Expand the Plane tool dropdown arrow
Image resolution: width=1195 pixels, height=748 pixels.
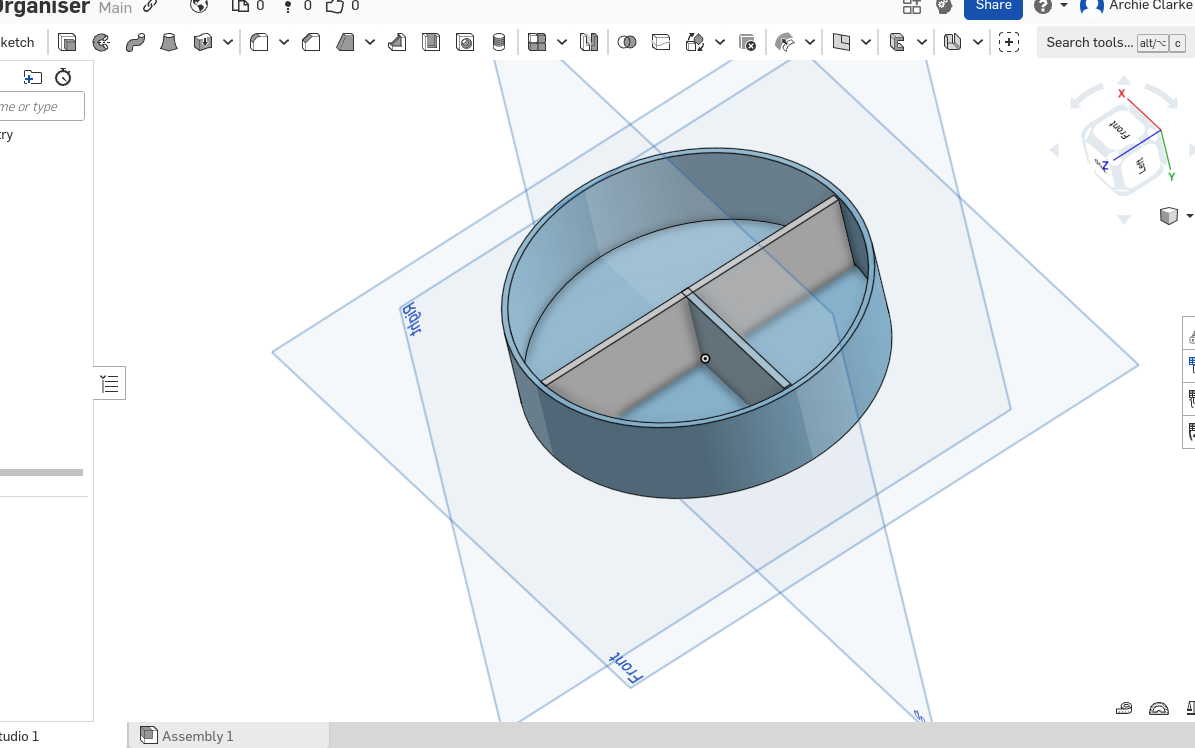coord(866,42)
